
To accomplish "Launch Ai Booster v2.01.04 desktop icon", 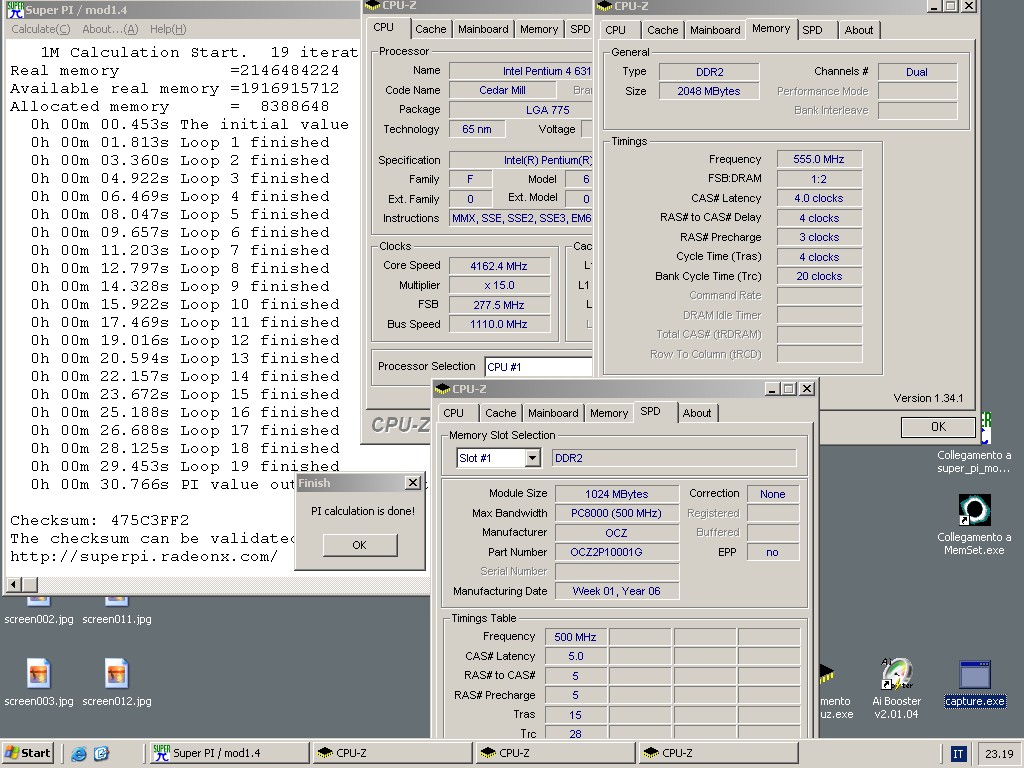I will coord(897,673).
